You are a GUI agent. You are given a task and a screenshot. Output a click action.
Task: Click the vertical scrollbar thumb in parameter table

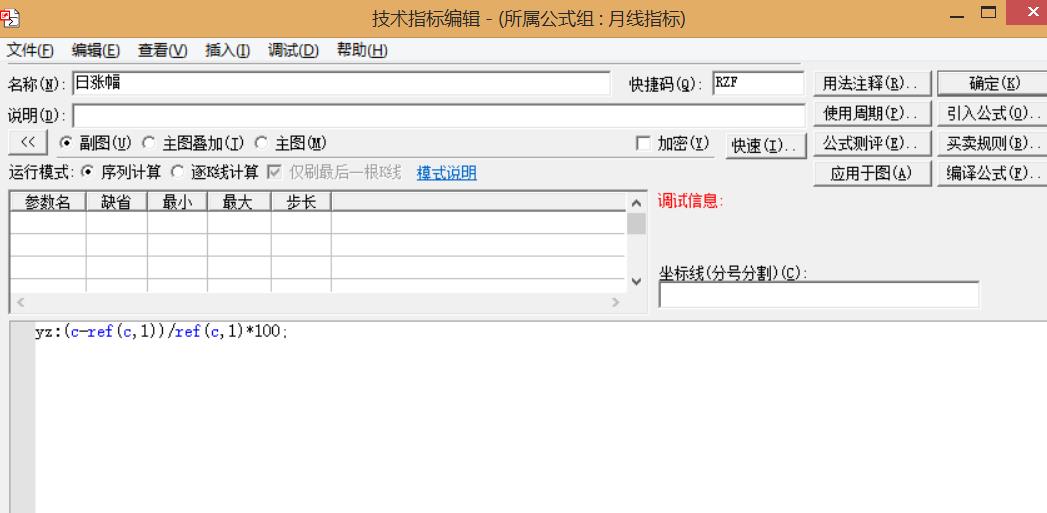coord(636,224)
